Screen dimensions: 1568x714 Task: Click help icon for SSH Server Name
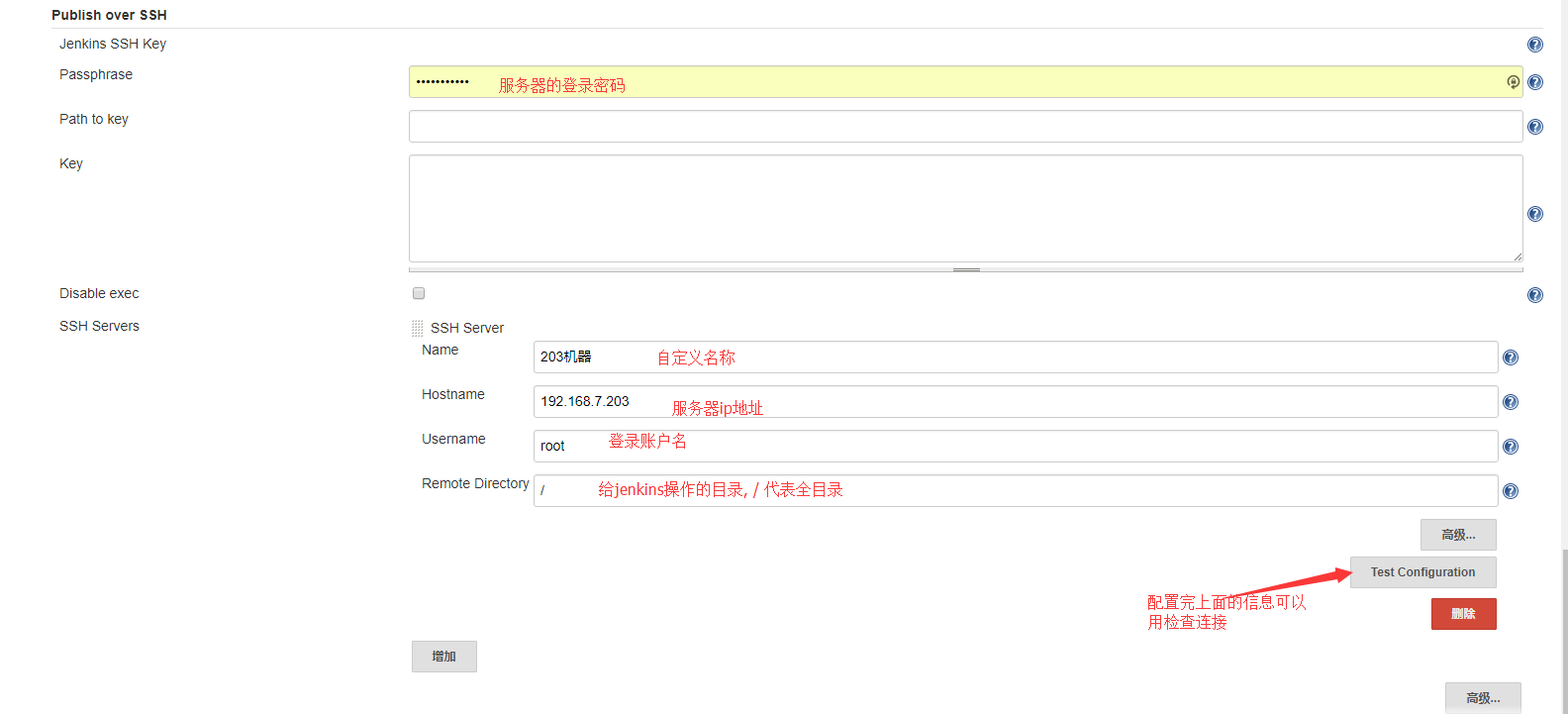point(1510,357)
